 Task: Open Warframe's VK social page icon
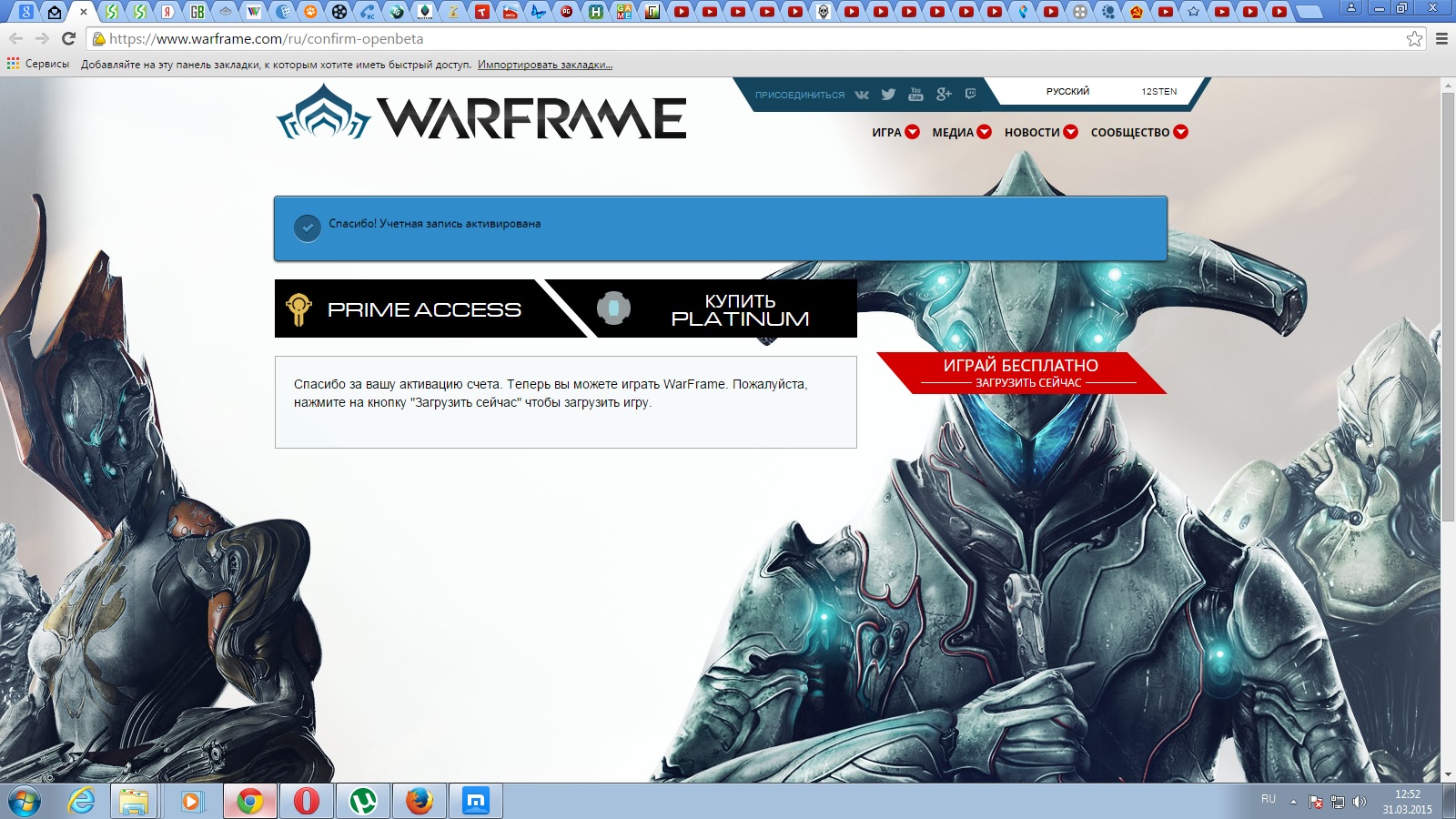click(862, 95)
